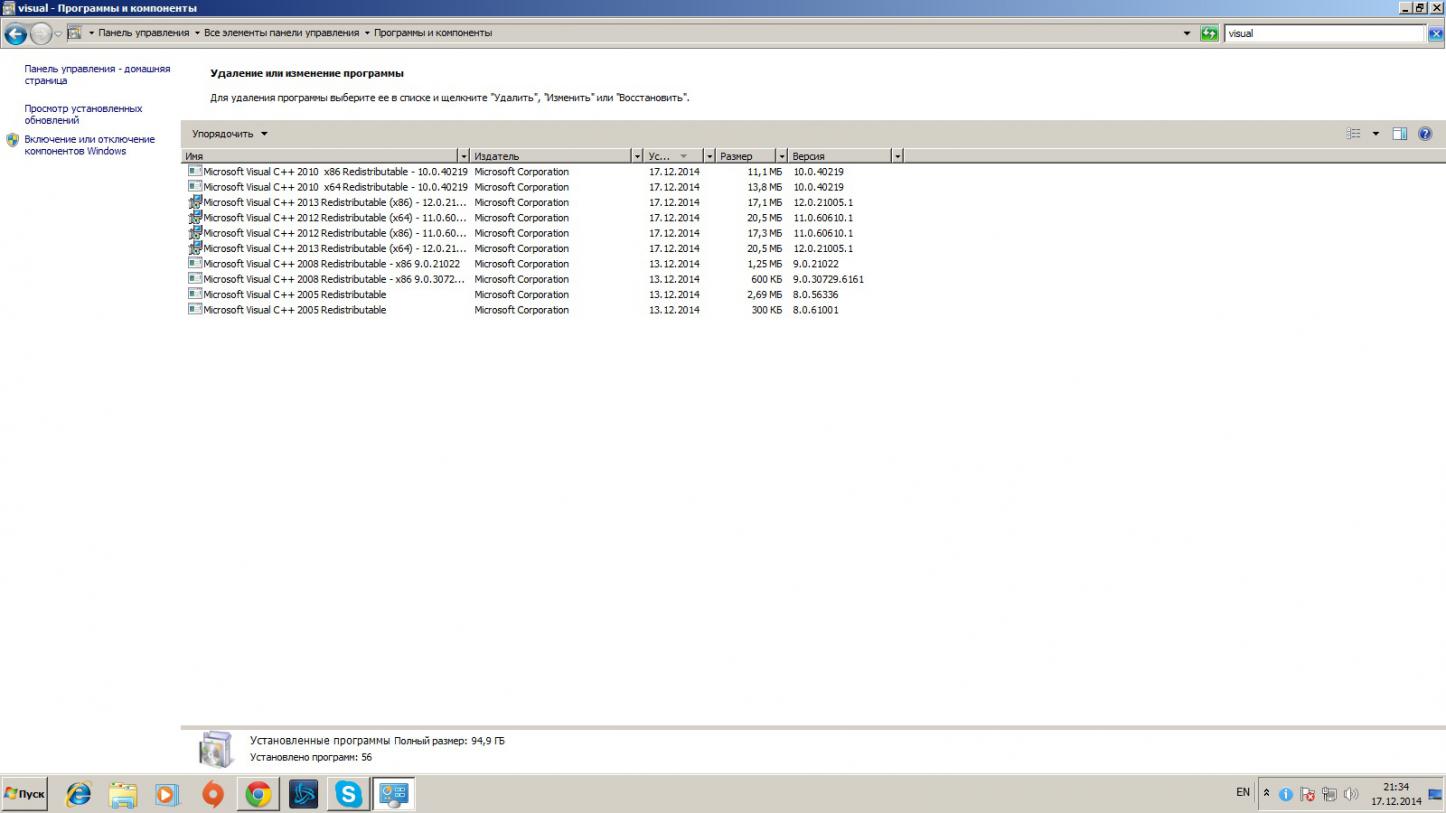Launch Windows Media Player from taskbar
Viewport: 1446px width, 813px height.
167,794
